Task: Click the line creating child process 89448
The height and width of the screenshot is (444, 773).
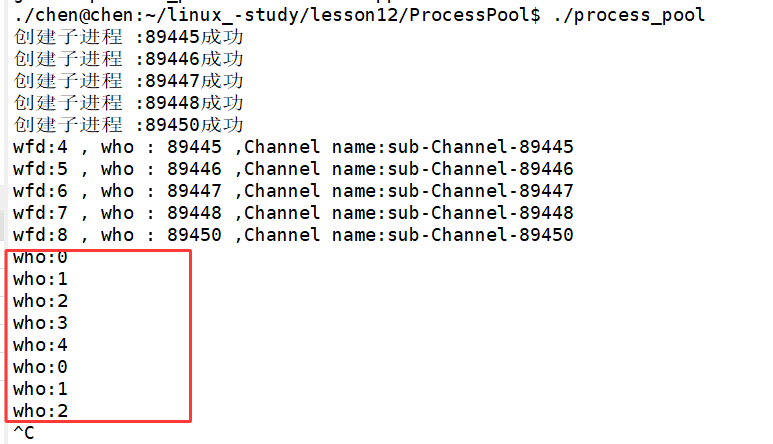Action: 128,103
